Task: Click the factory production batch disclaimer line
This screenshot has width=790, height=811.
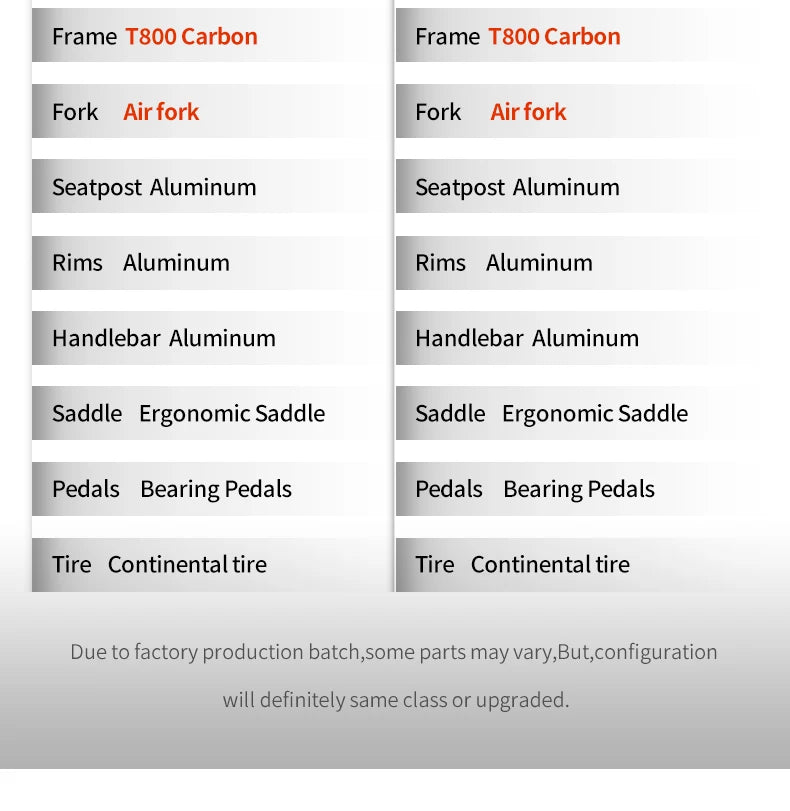Action: click(394, 652)
